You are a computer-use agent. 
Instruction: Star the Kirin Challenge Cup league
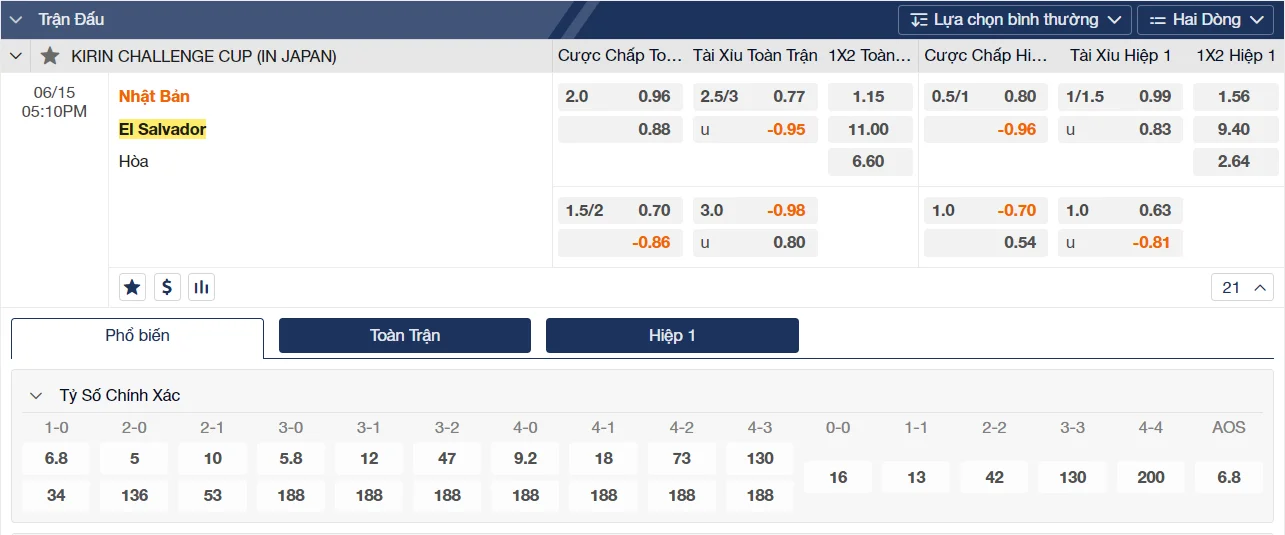[50, 56]
